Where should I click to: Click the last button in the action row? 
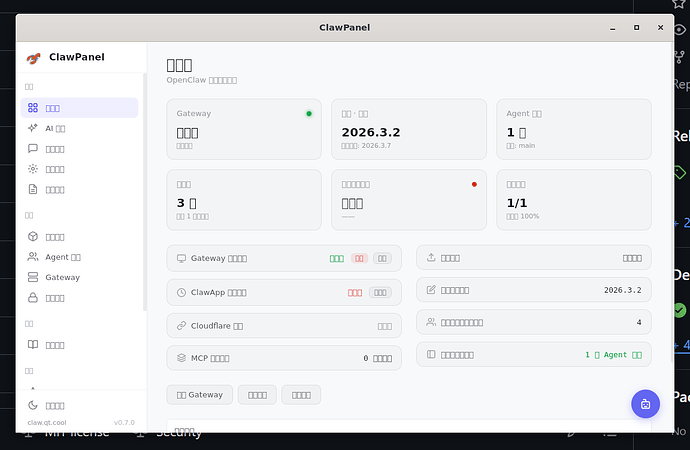[x=301, y=395]
